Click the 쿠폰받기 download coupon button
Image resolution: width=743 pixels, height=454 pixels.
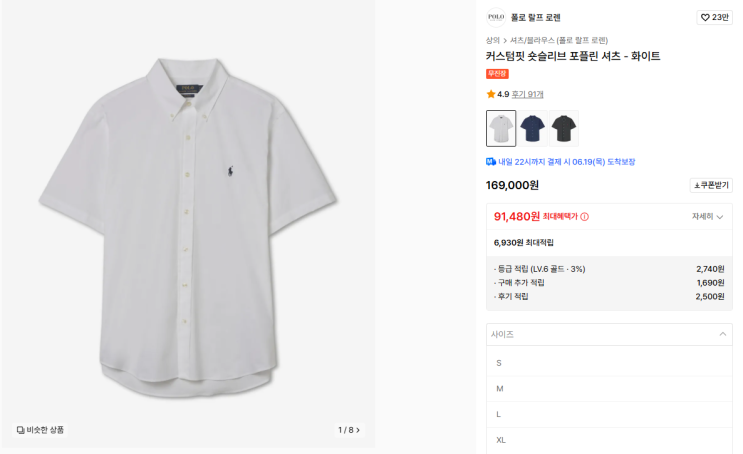coord(711,185)
